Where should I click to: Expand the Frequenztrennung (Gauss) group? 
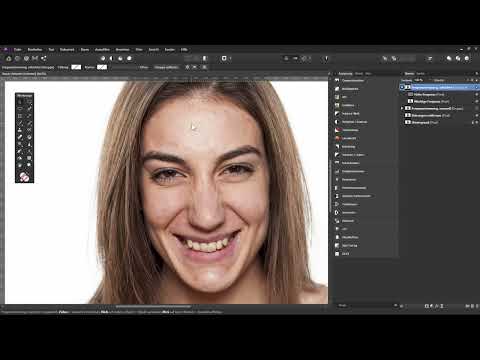tap(402, 108)
